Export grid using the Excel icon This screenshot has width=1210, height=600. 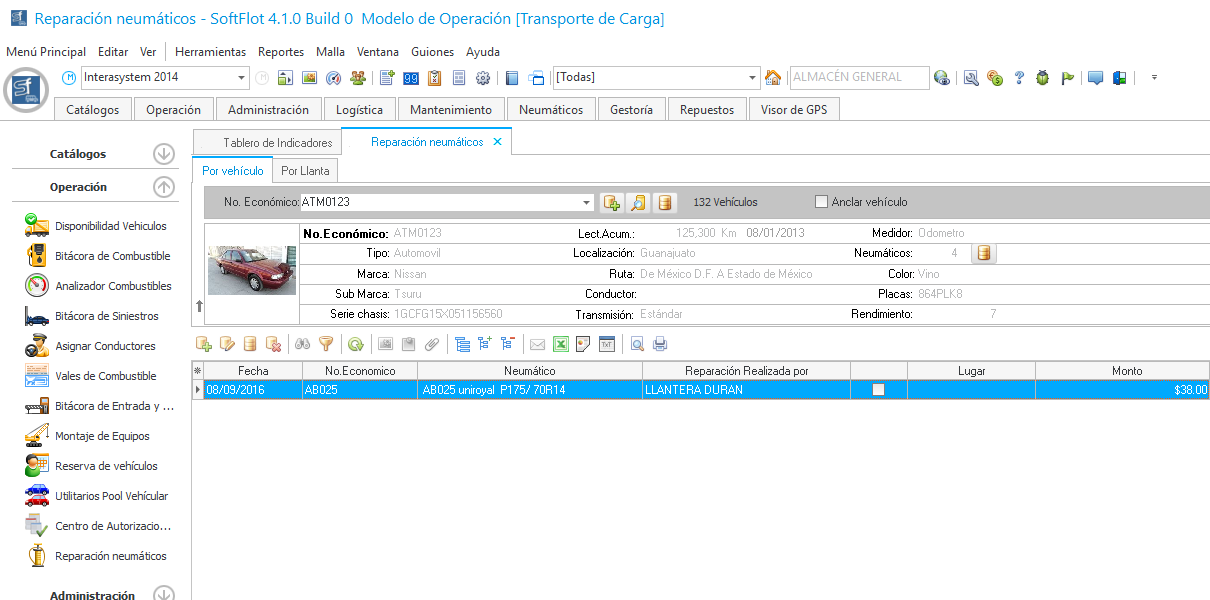pyautogui.click(x=561, y=344)
